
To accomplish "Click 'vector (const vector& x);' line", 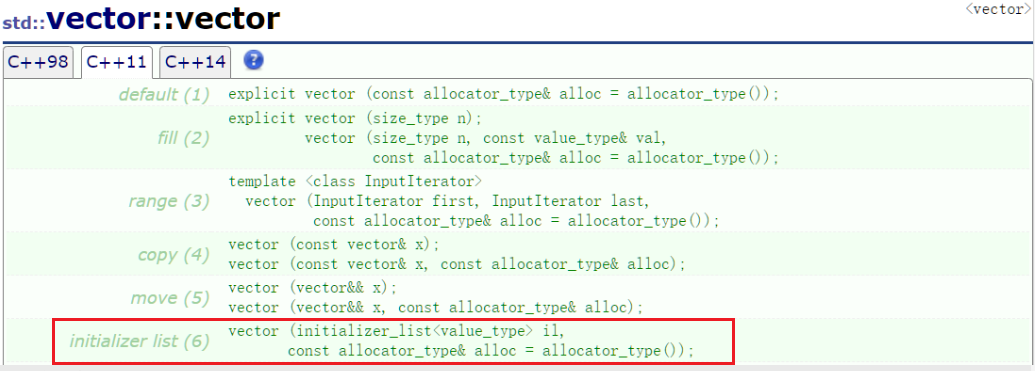I will (x=334, y=245).
